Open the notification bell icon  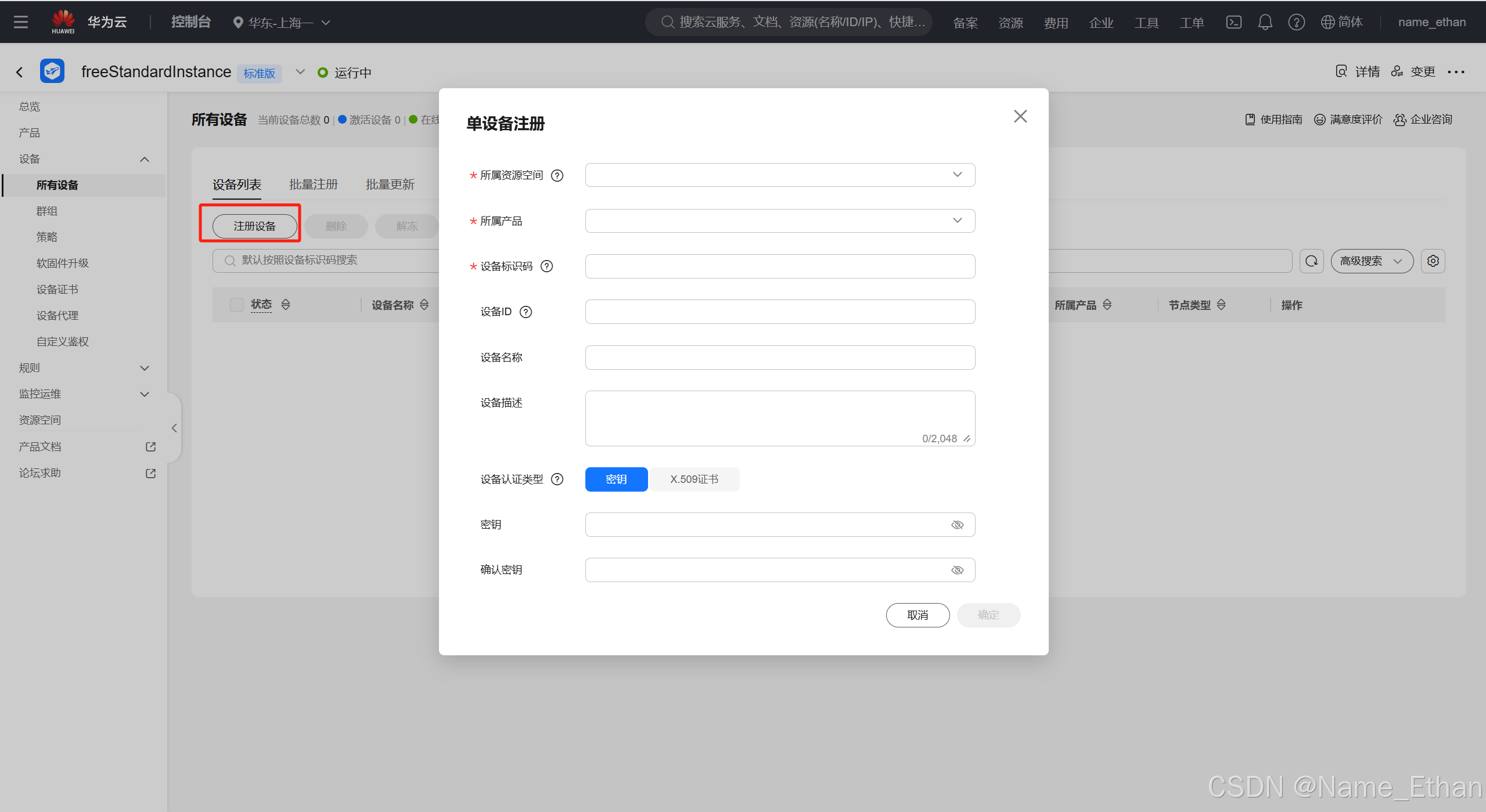(x=1265, y=22)
